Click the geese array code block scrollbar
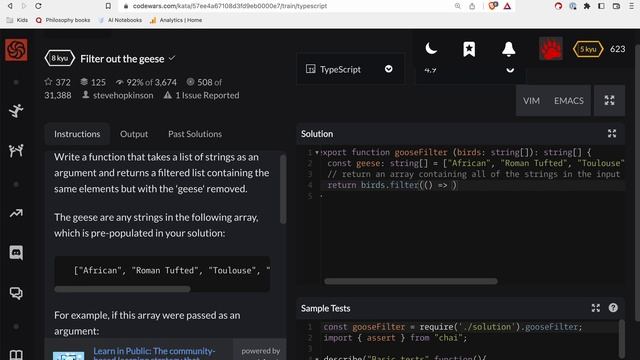The image size is (640, 360). (x=122, y=289)
